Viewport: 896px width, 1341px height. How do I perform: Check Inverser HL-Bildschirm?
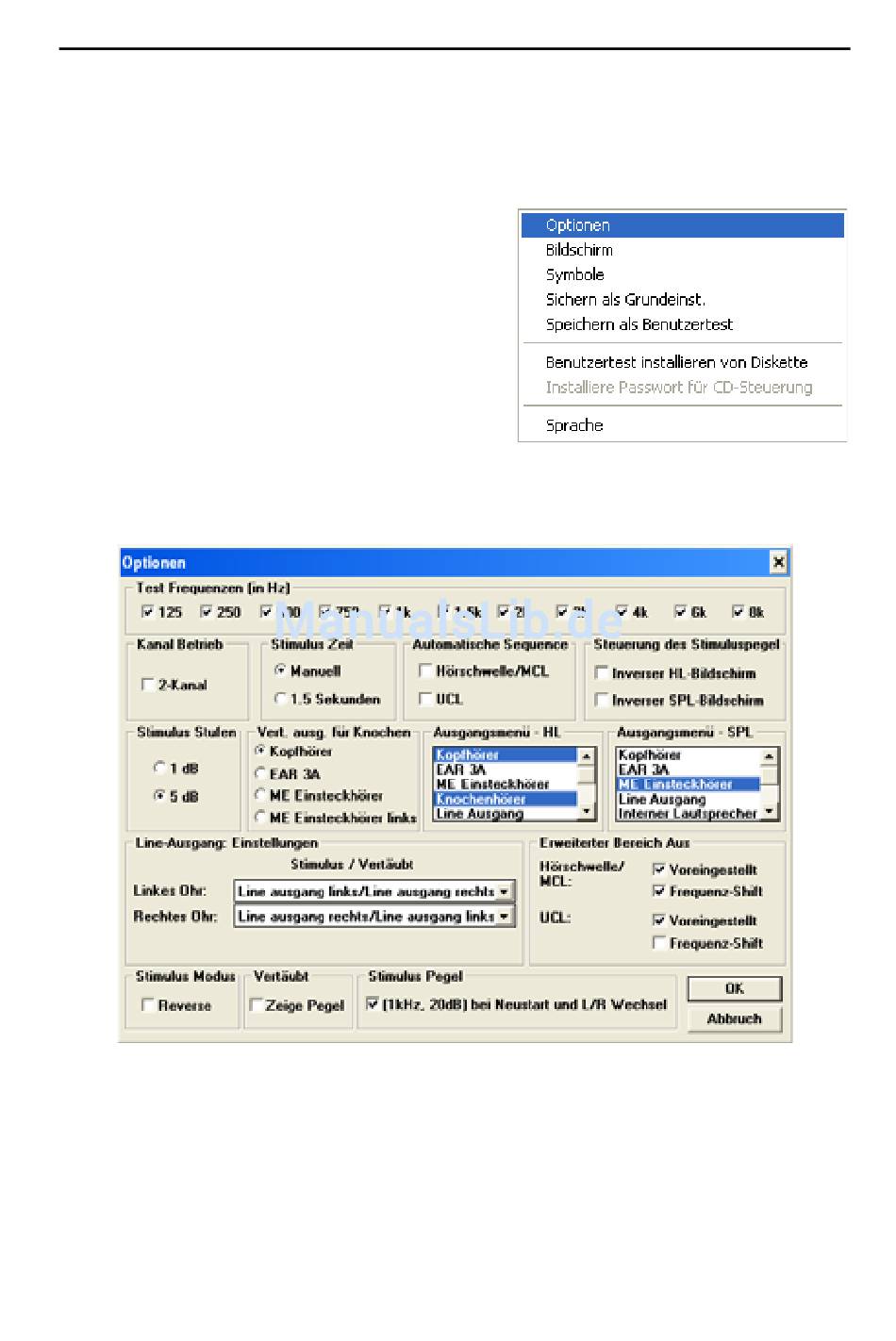coord(602,673)
